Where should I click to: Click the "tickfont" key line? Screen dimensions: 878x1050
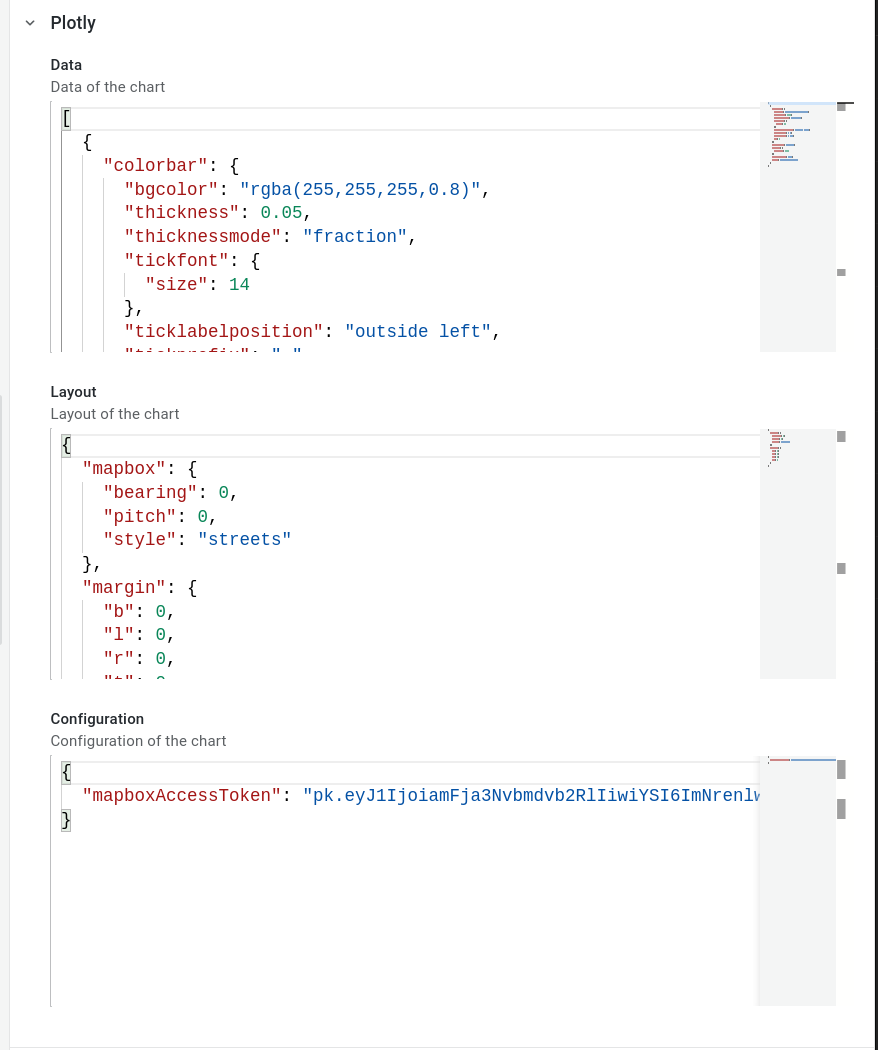[x=192, y=260]
